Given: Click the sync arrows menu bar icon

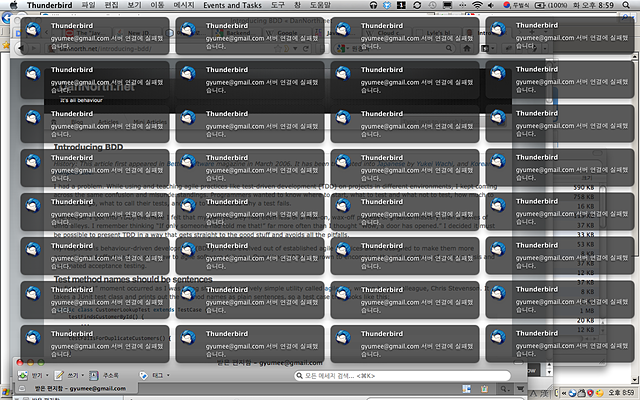Looking at the screenshot, I should [417, 5].
